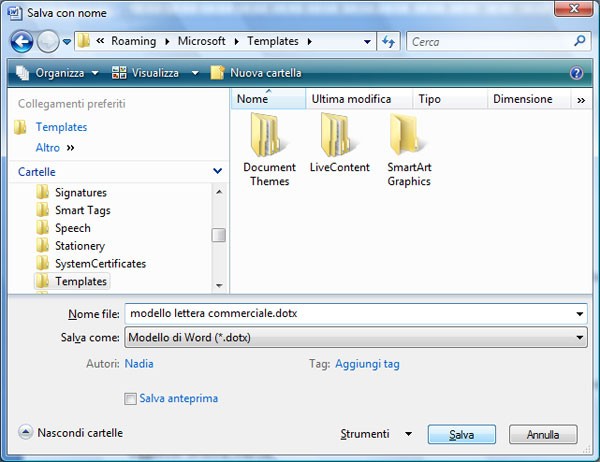Enable the Salva anteprima checkbox

130,399
